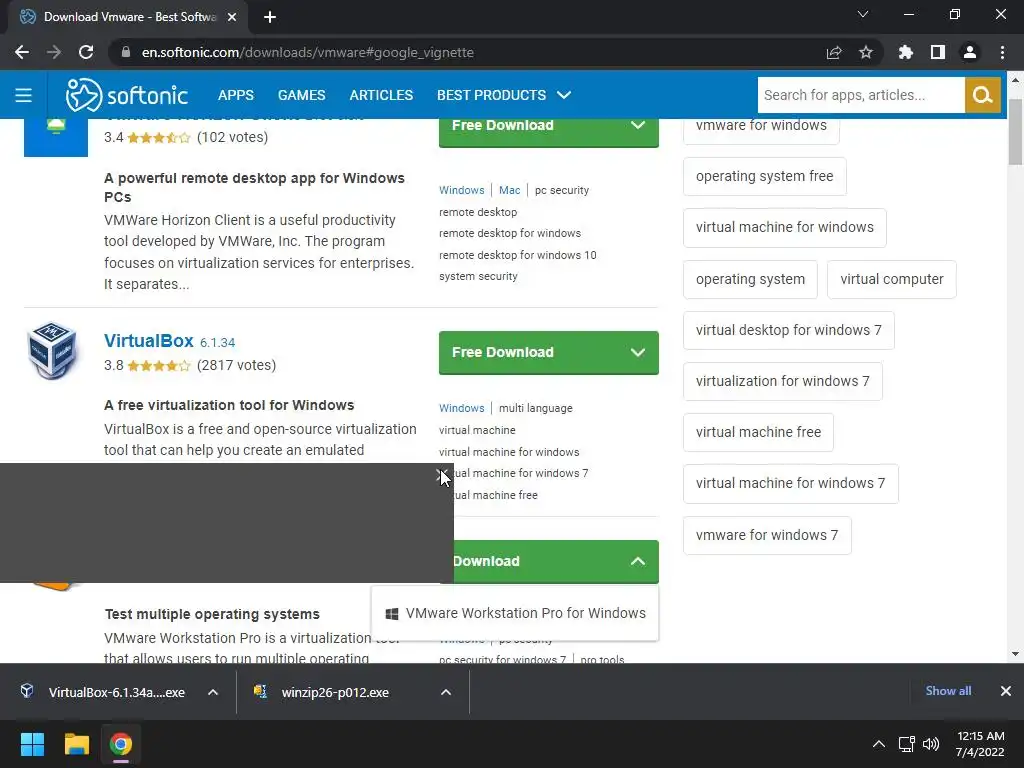Open the Chrome extensions puzzle icon

coord(905,52)
